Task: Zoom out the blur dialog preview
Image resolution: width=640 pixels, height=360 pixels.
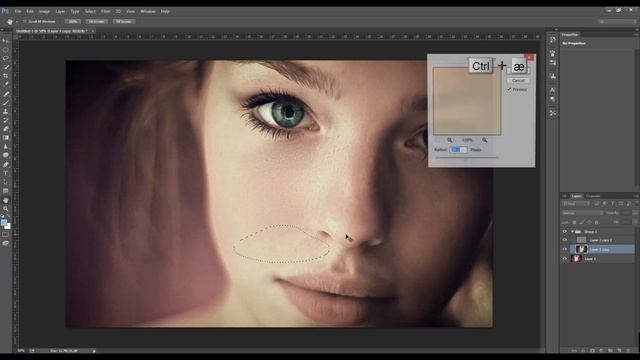Action: (449, 140)
